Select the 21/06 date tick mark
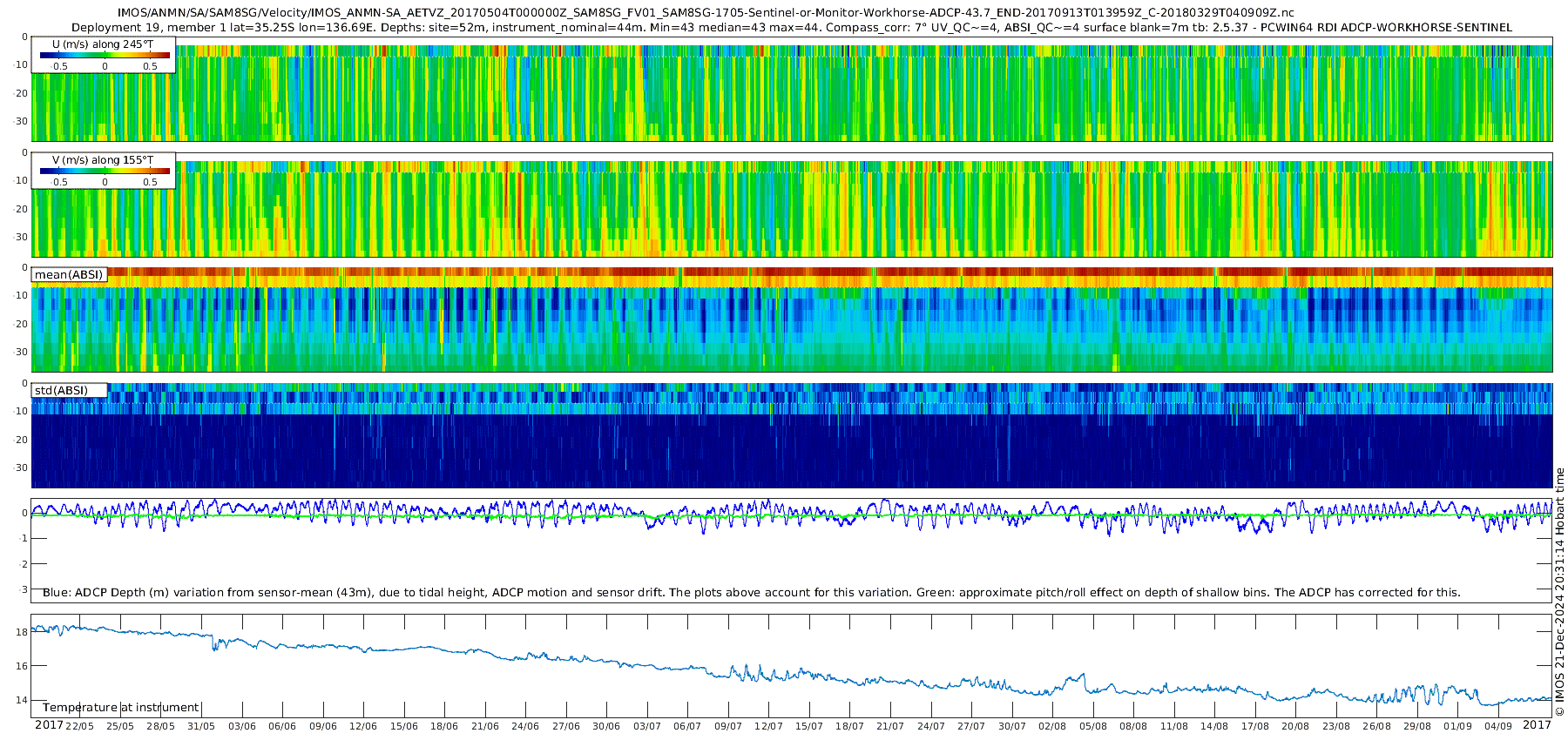The width and height of the screenshot is (1568, 740). click(x=485, y=726)
